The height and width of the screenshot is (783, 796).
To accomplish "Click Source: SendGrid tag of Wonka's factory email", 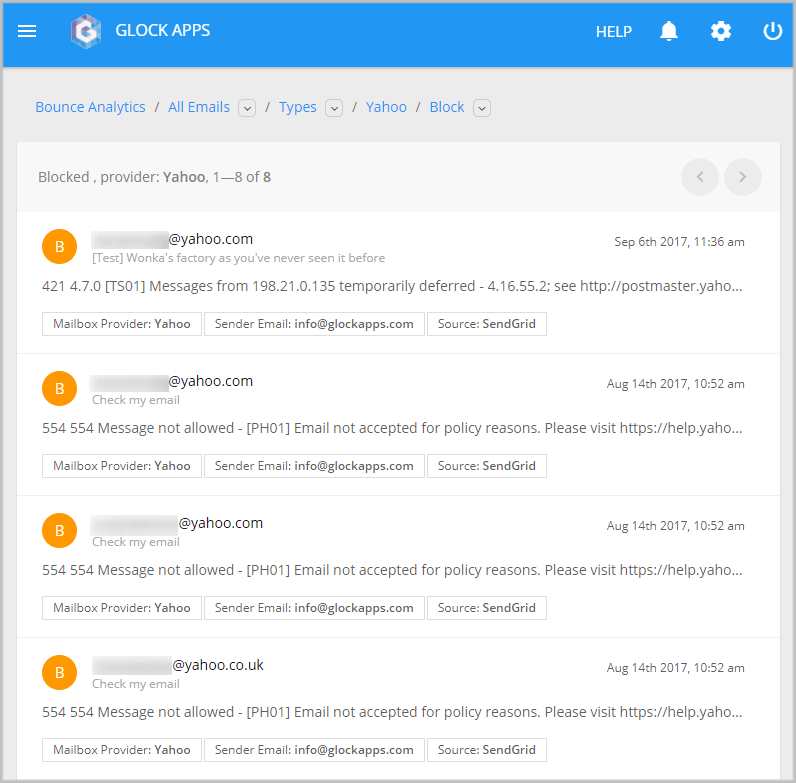I will [x=486, y=324].
